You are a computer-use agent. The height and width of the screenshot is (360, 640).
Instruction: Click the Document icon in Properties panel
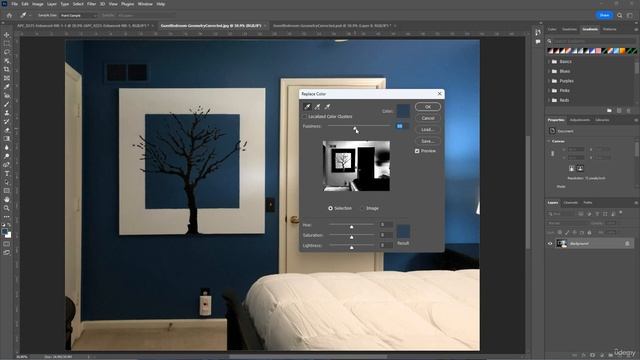552,131
